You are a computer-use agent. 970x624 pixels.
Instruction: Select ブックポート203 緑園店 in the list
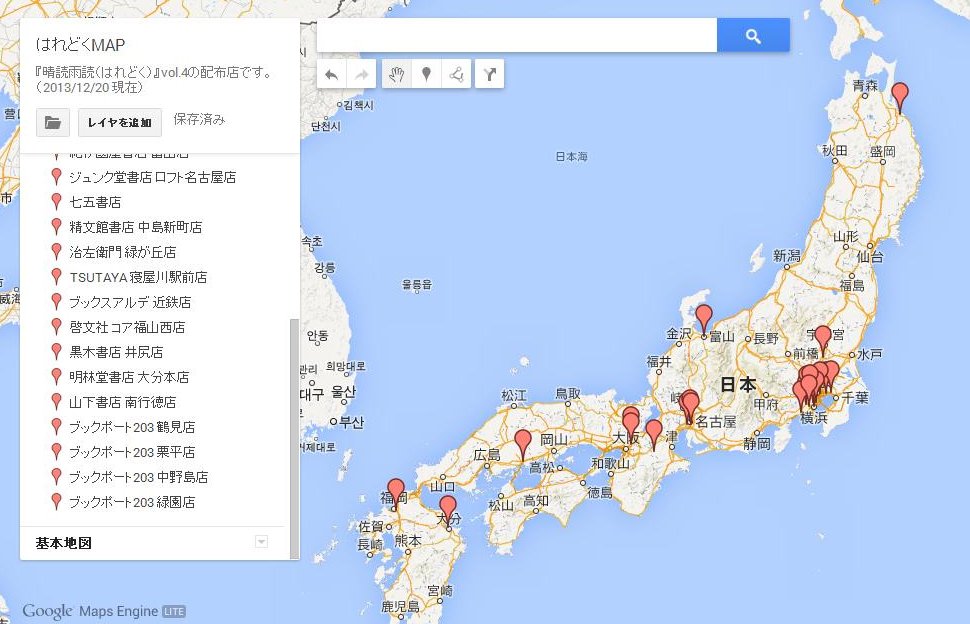(132, 502)
